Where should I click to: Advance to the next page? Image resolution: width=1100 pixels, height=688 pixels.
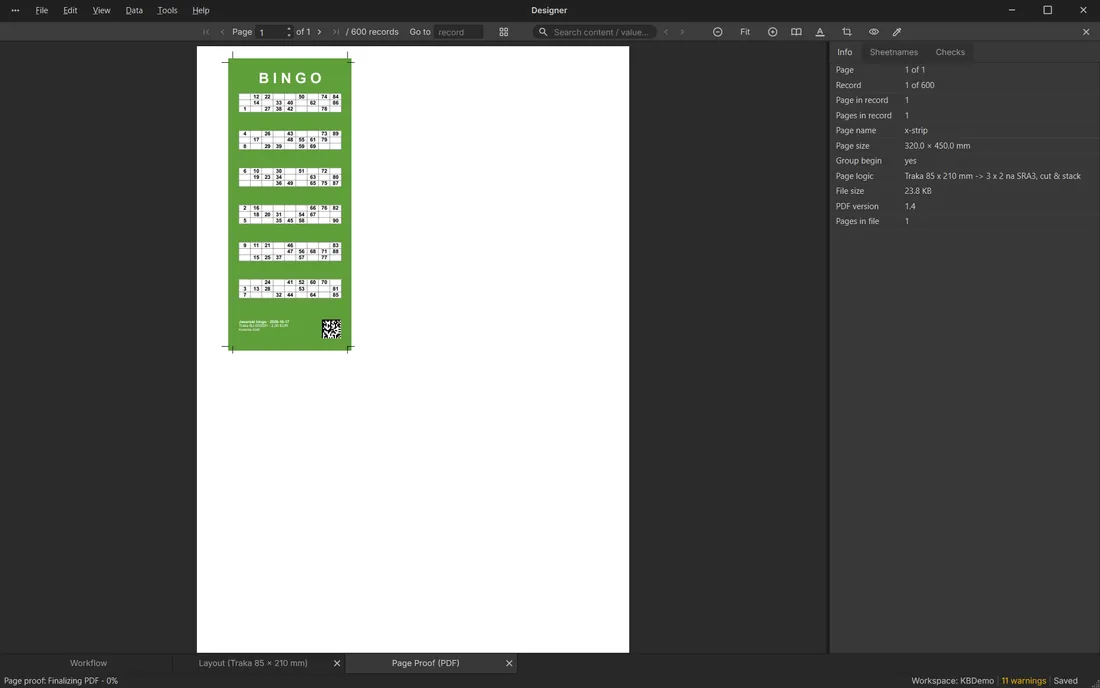319,32
